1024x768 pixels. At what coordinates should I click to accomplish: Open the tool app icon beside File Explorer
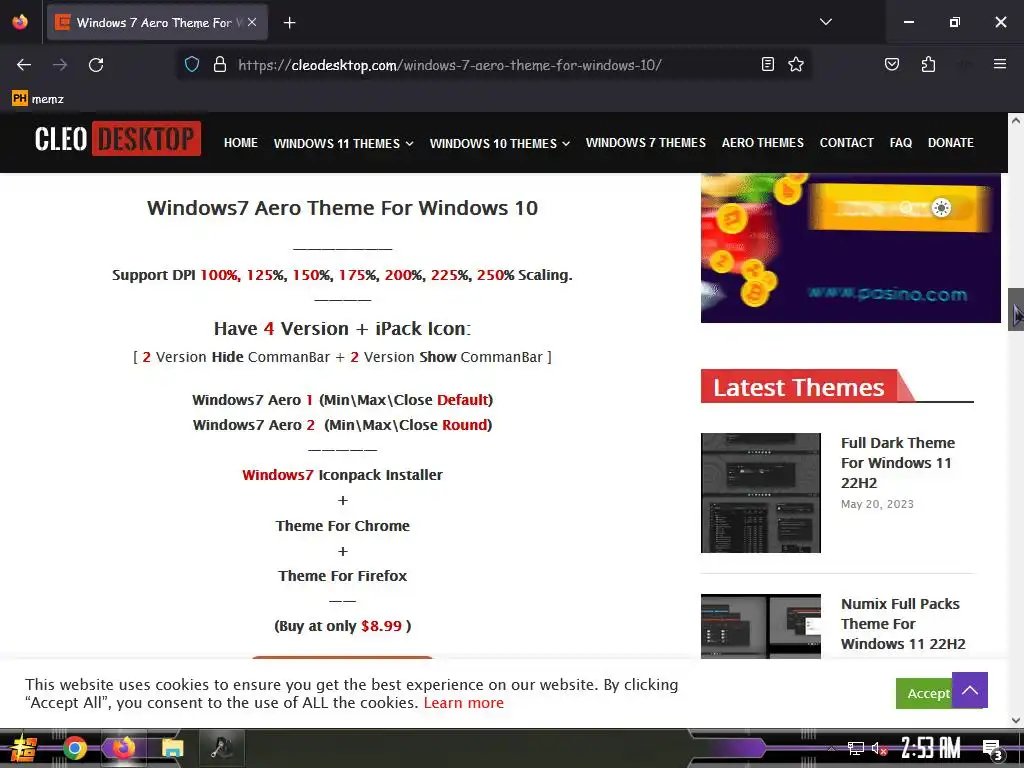click(221, 748)
